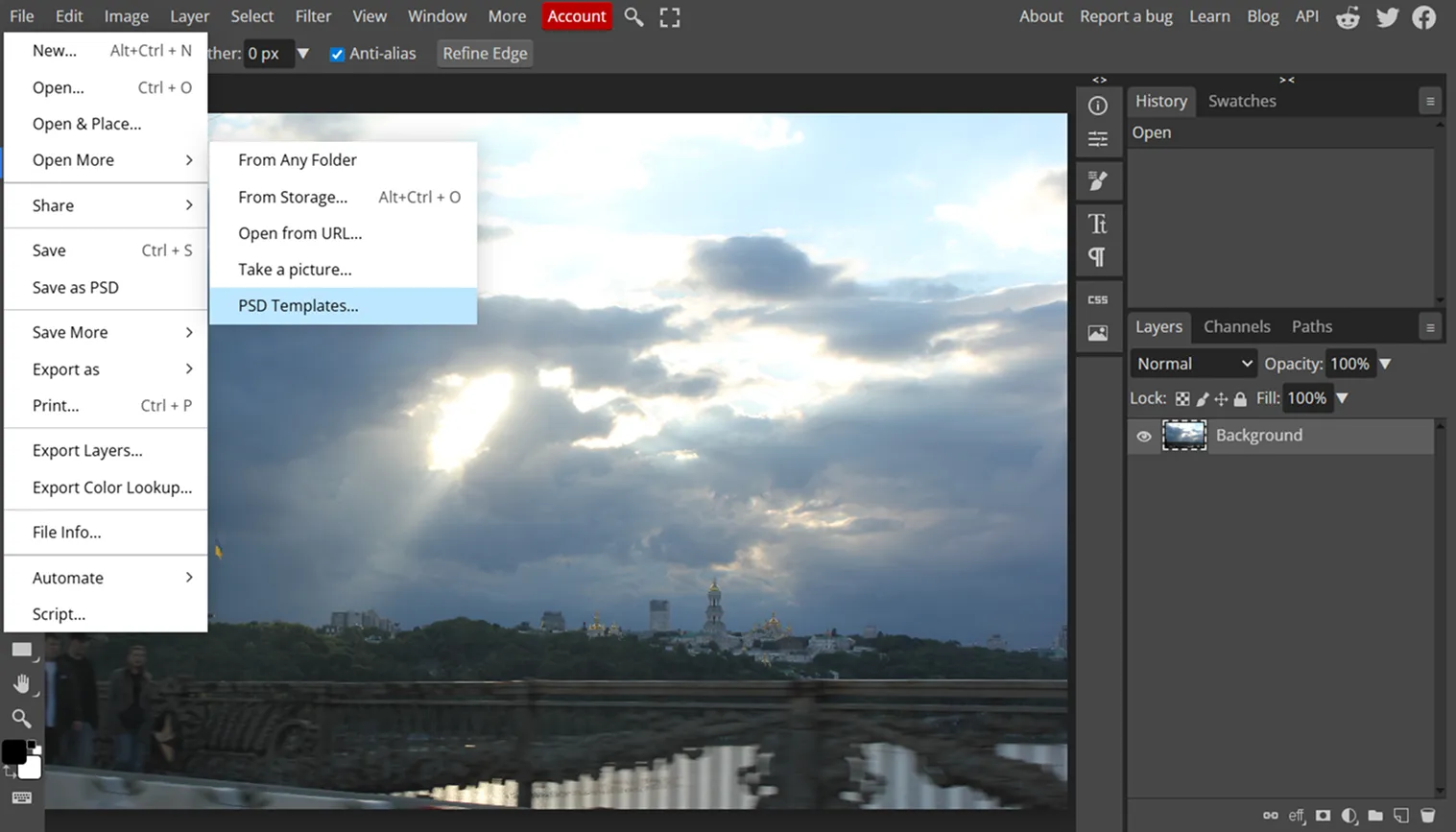This screenshot has width=1456, height=832.
Task: Open the CSS panel icon
Action: [x=1098, y=299]
